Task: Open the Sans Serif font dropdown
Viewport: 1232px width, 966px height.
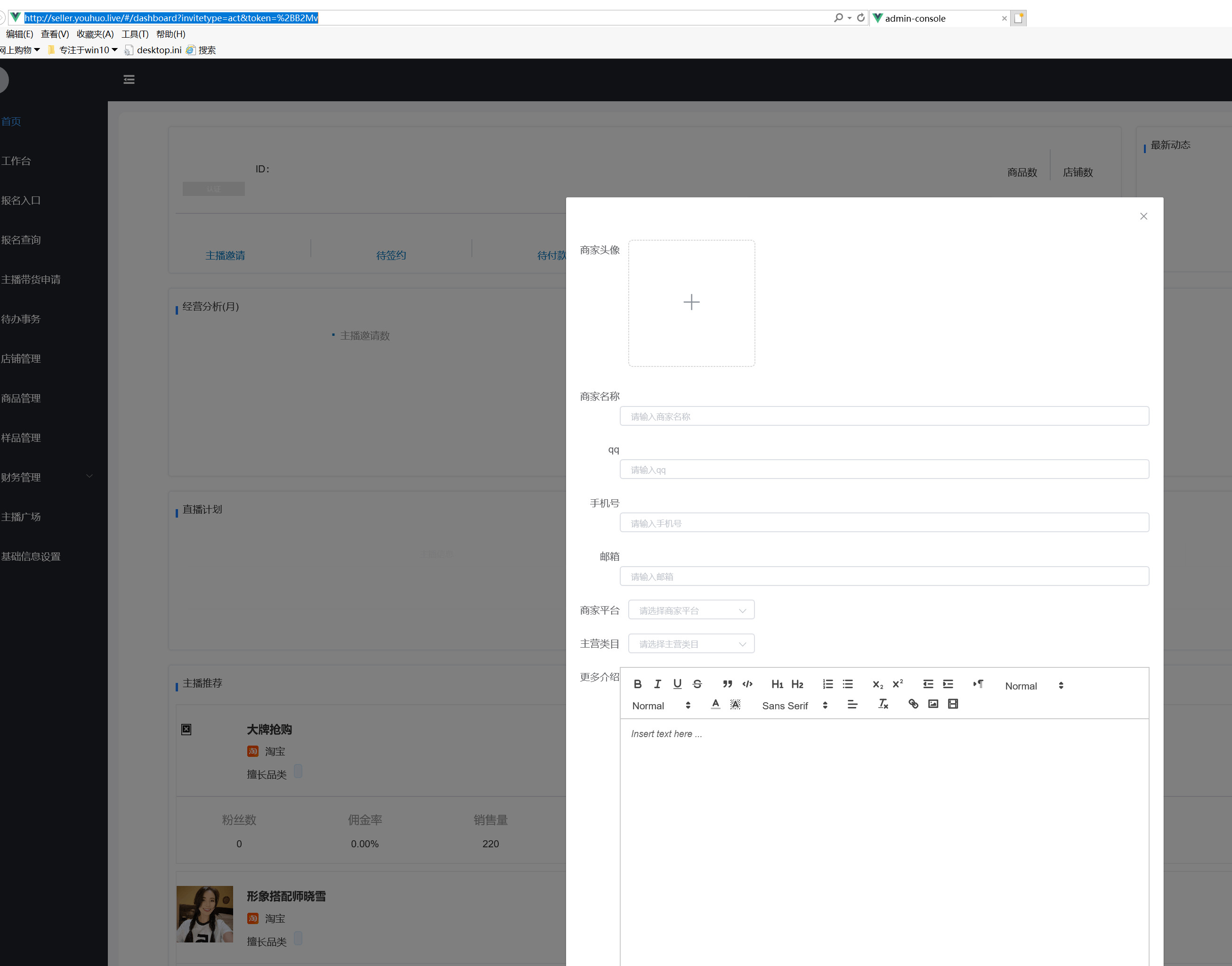Action: pos(795,705)
